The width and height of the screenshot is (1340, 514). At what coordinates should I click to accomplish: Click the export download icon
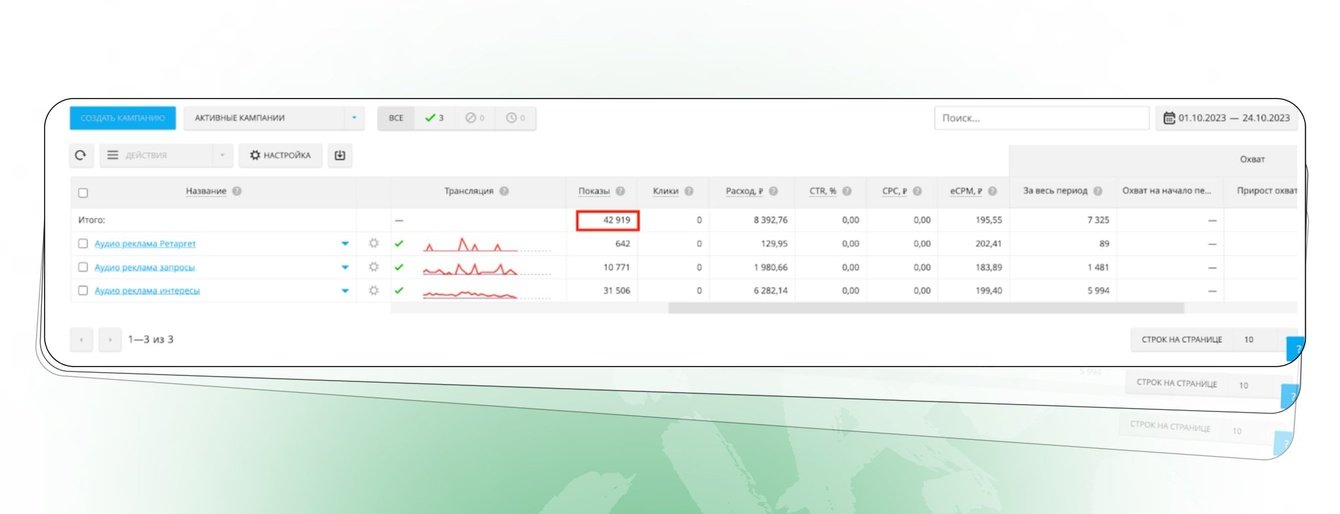(340, 156)
